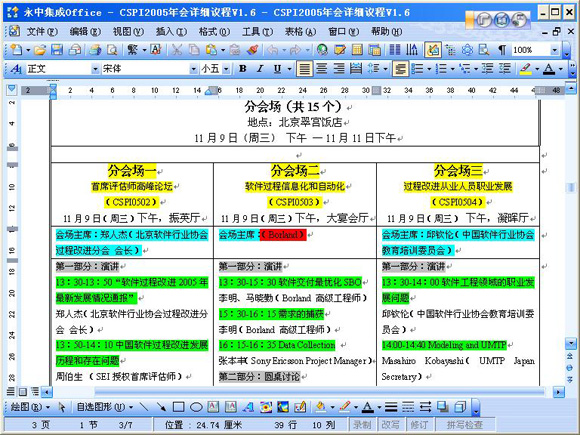The image size is (580, 435).
Task: Click the Paste clipboard icon
Action: click(x=211, y=50)
